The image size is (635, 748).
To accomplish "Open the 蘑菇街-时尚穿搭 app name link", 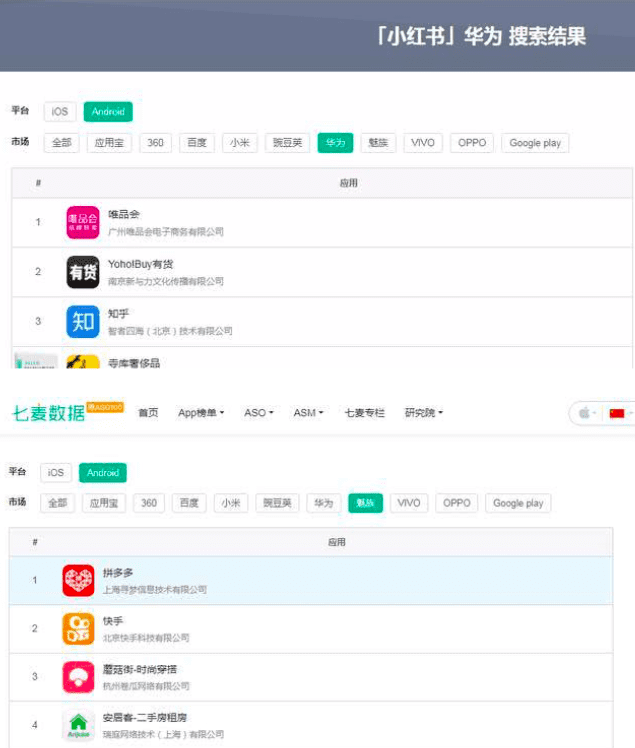I will [140, 669].
